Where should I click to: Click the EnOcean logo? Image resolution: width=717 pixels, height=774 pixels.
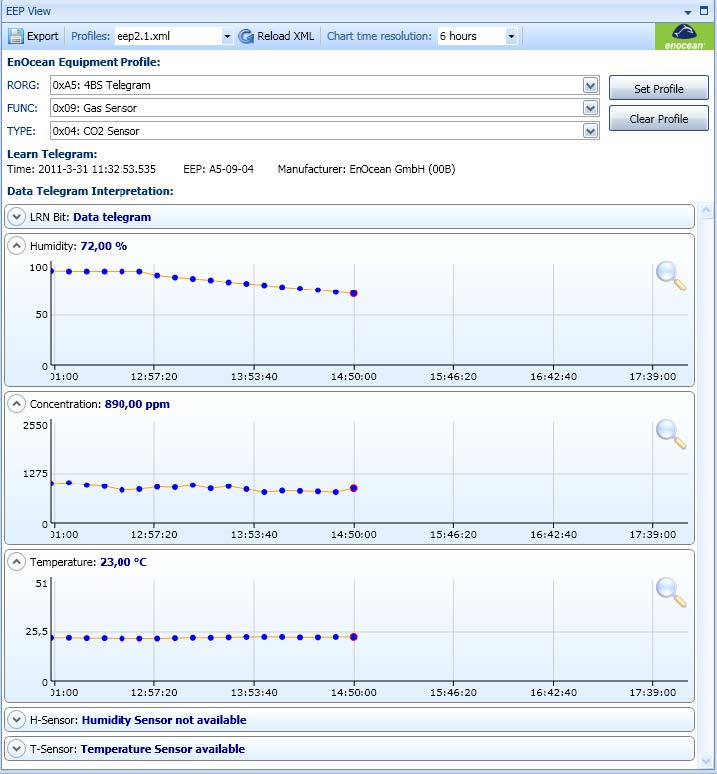pyautogui.click(x=685, y=37)
